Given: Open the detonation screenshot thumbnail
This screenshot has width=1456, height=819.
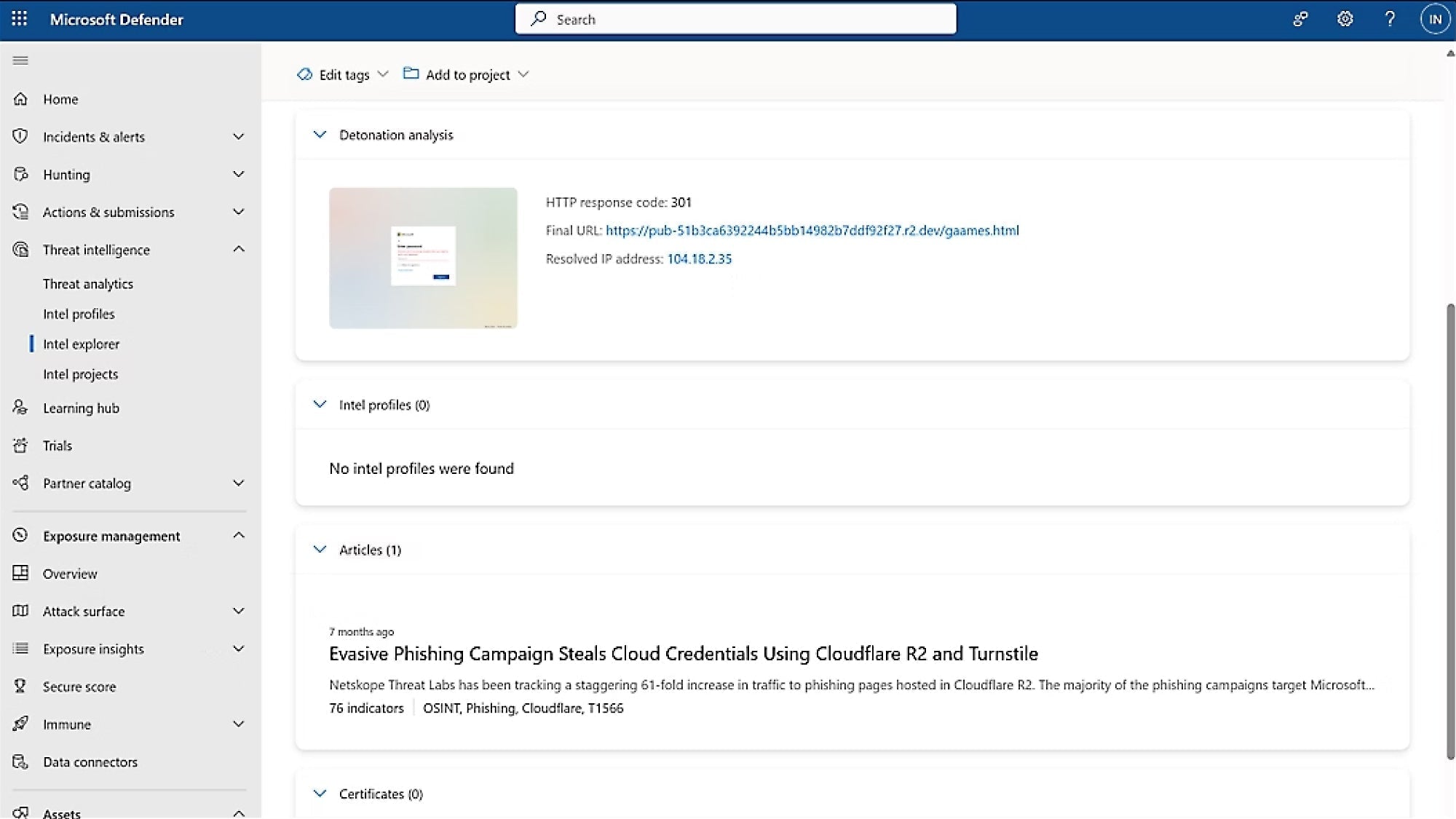Looking at the screenshot, I should [x=423, y=258].
